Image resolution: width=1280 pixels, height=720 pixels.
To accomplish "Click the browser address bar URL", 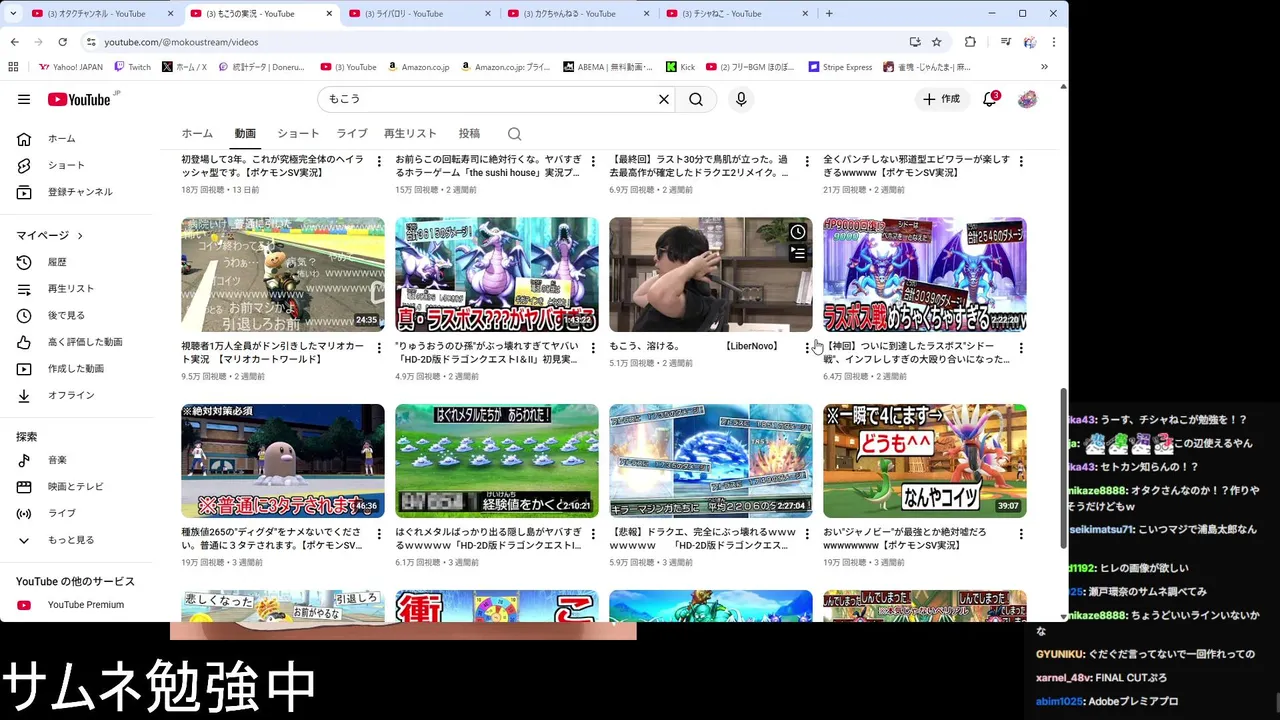I will coord(181,42).
